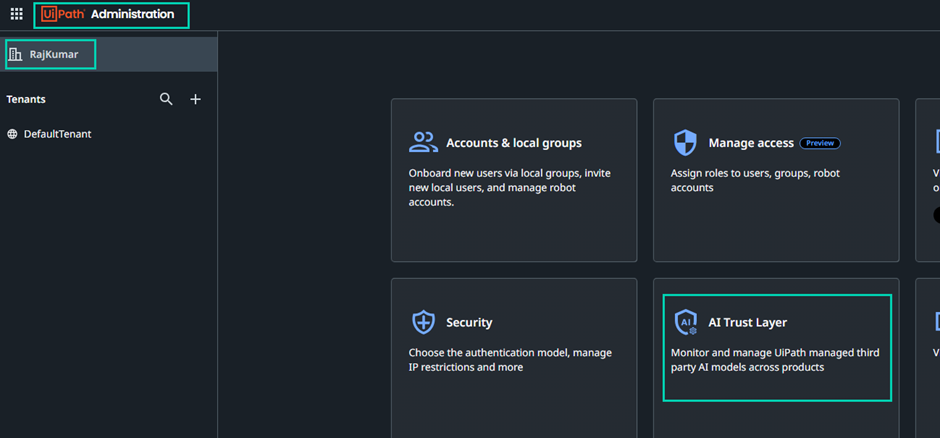Open Accounts & local groups card title
The width and height of the screenshot is (940, 438).
514,143
